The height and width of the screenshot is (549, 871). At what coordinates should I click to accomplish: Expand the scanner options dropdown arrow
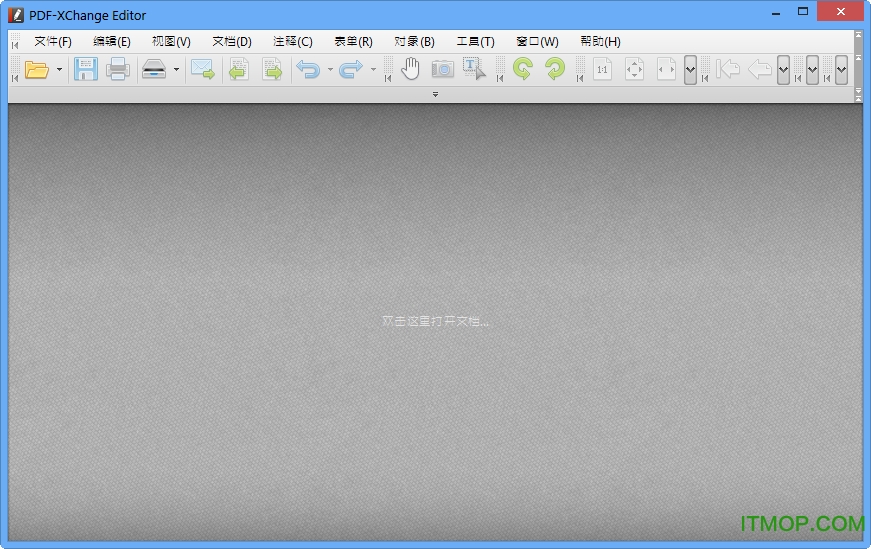(x=176, y=69)
